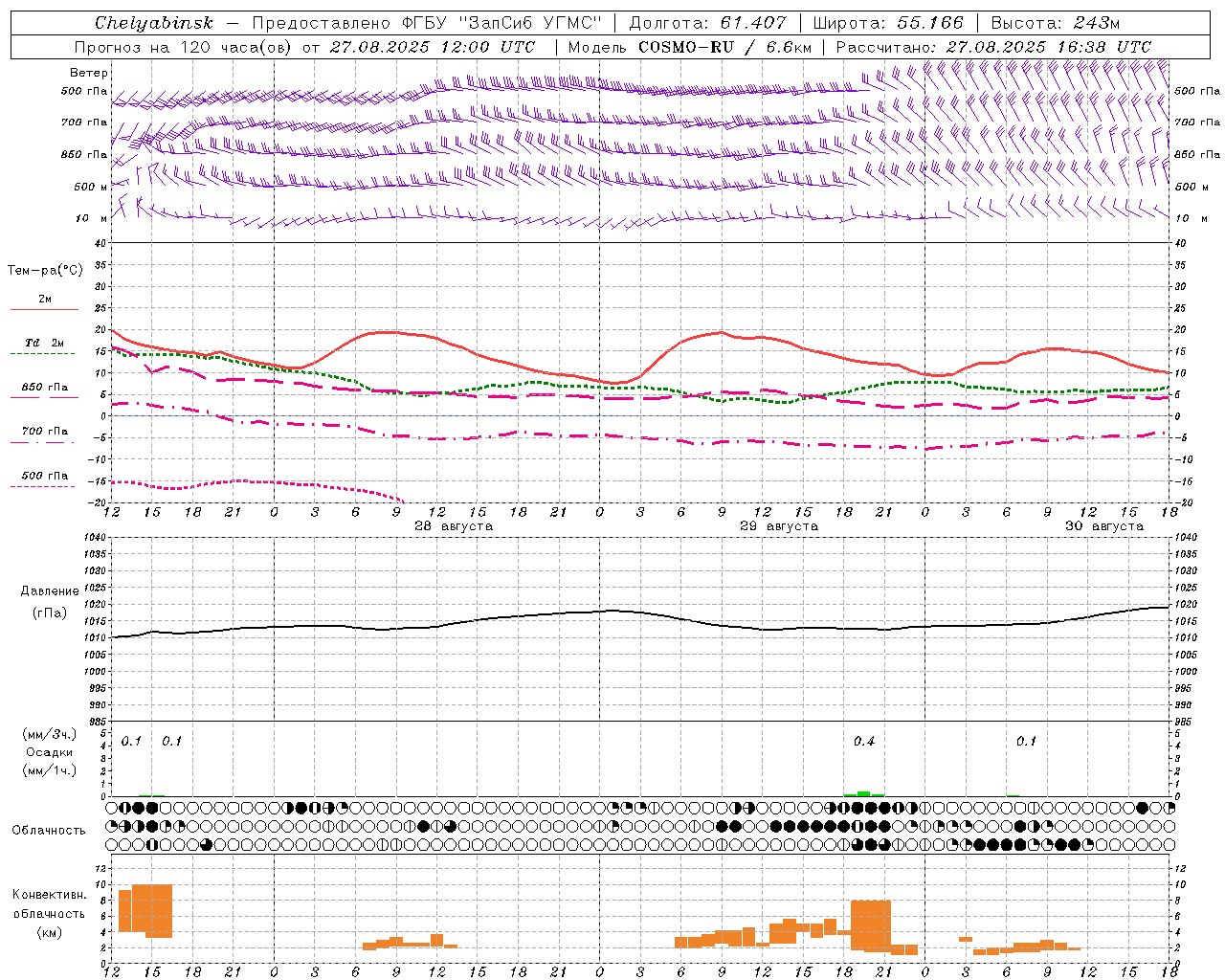This screenshot has height=980, width=1225.
Task: Click the 'Высота: 243м' elevation value
Action: pos(1056,23)
